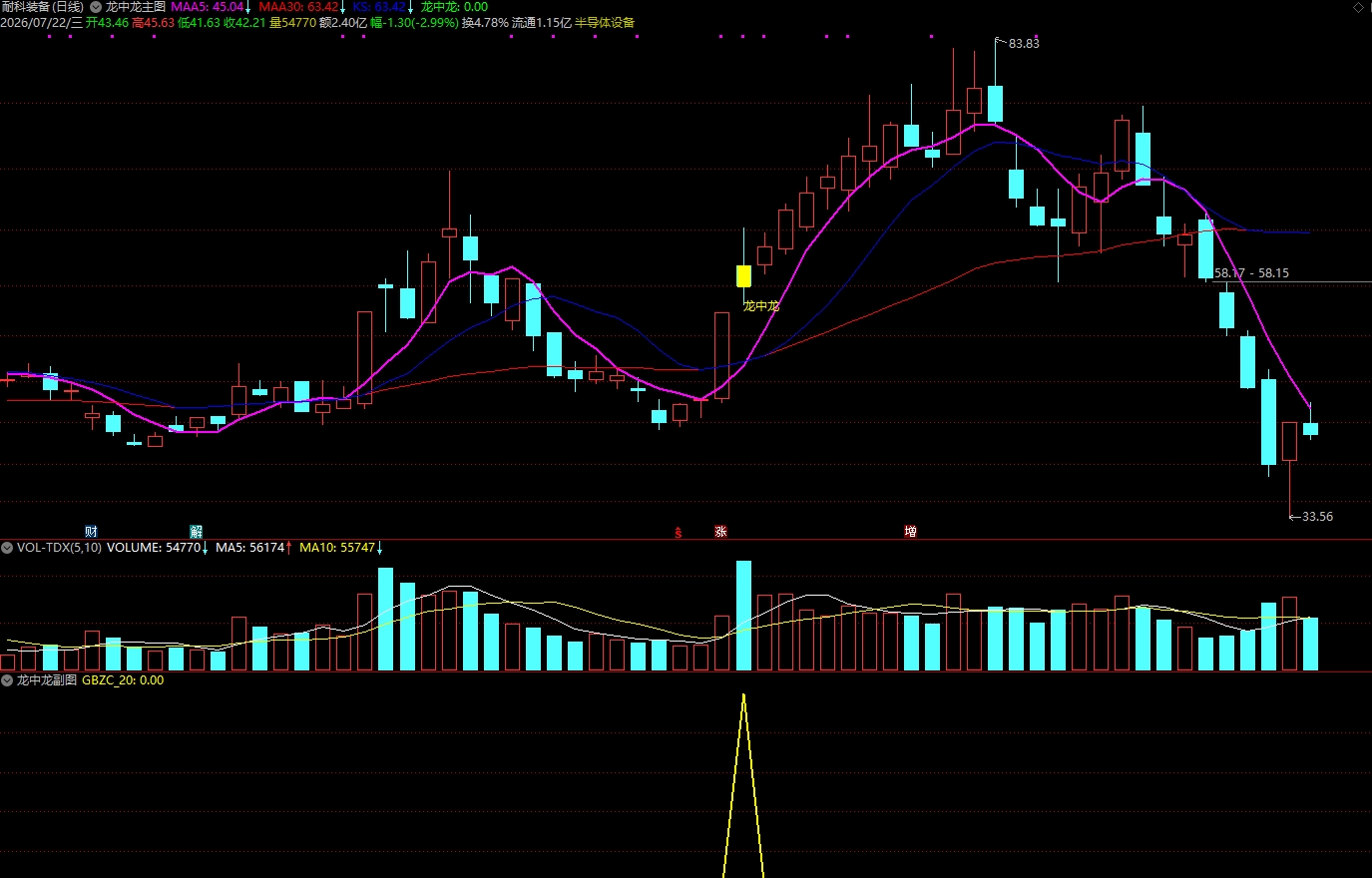Viewport: 1372px width, 878px height.
Task: Click the 解 event marker
Action: 197,532
